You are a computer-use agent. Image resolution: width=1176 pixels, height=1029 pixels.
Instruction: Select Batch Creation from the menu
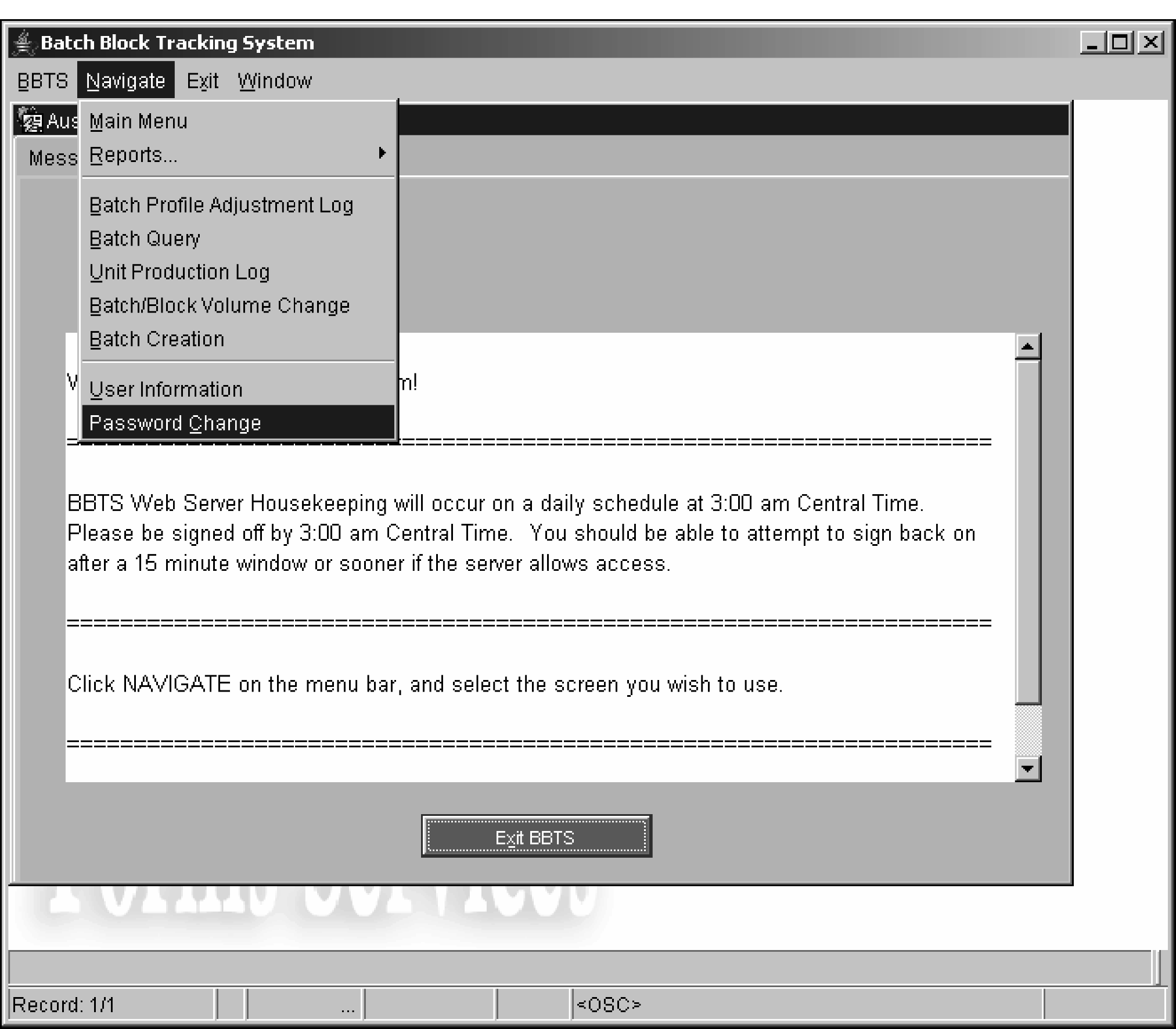click(x=157, y=339)
